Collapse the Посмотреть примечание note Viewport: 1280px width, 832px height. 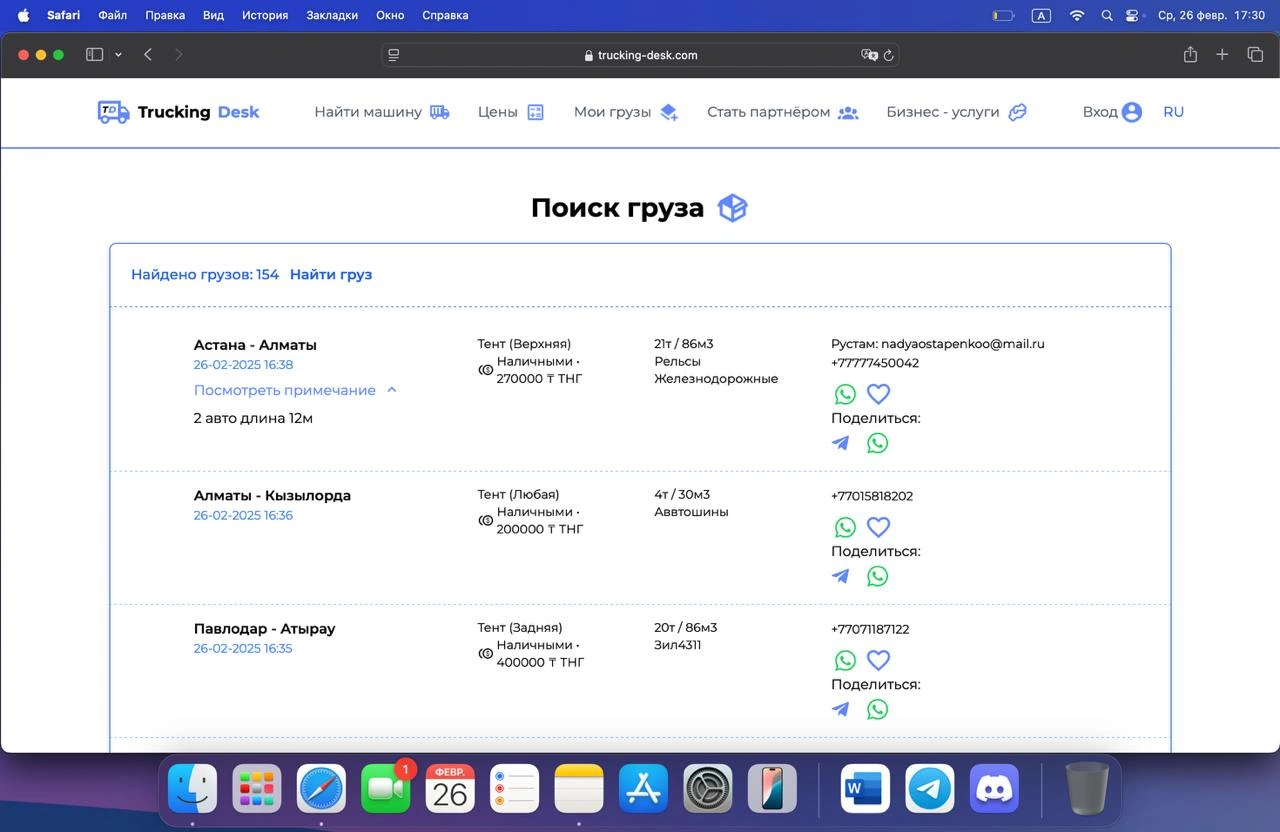(295, 390)
